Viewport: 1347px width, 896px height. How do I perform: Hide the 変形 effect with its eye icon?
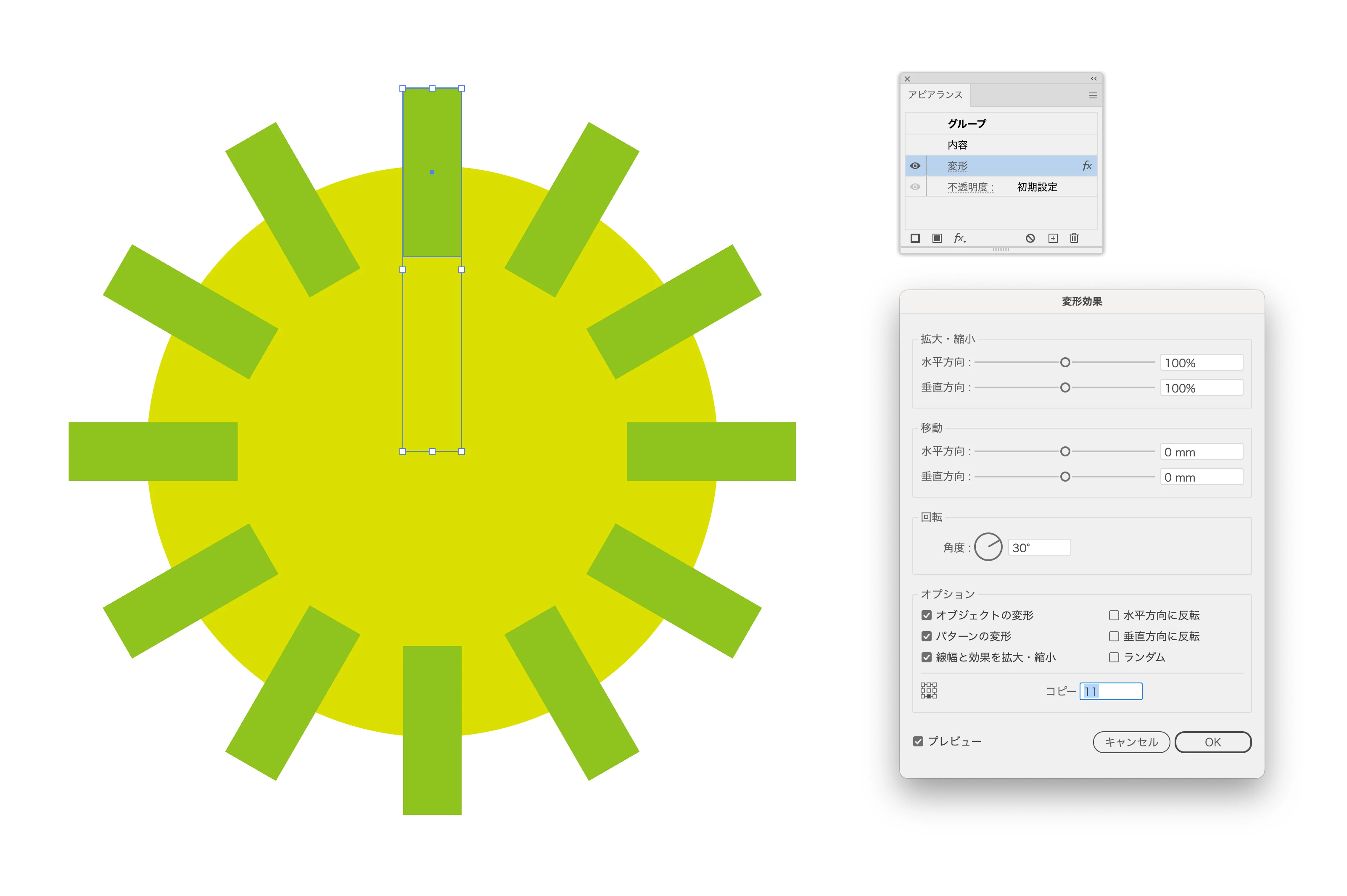coord(915,166)
